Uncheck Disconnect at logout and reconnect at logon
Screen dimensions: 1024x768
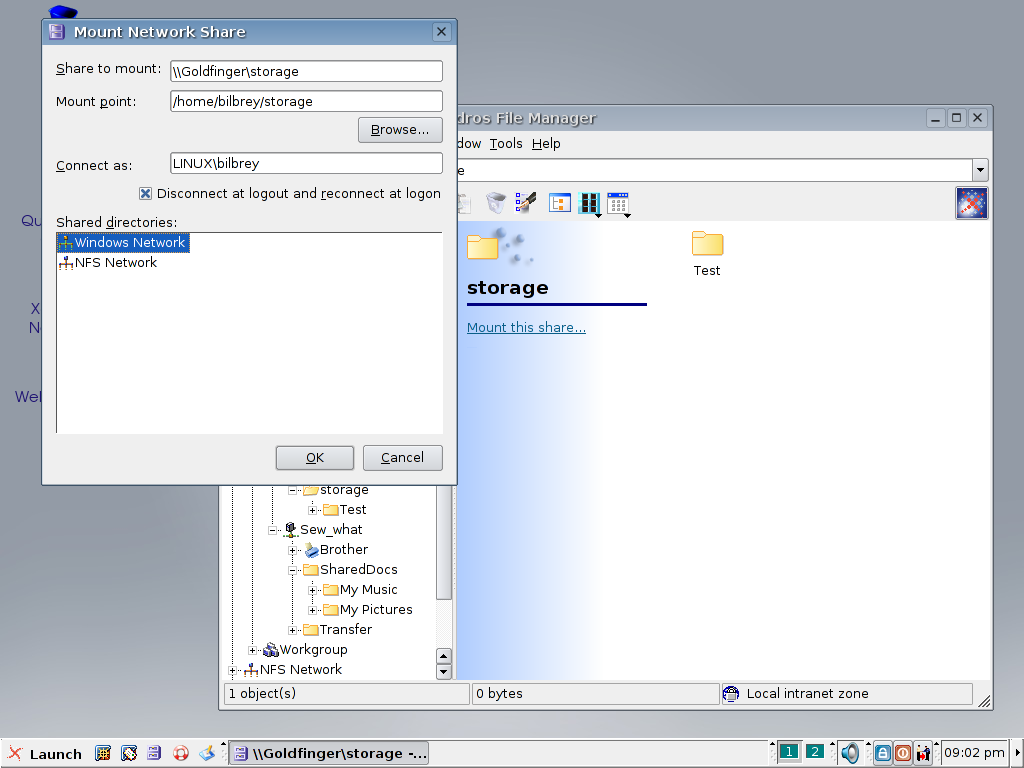(145, 194)
